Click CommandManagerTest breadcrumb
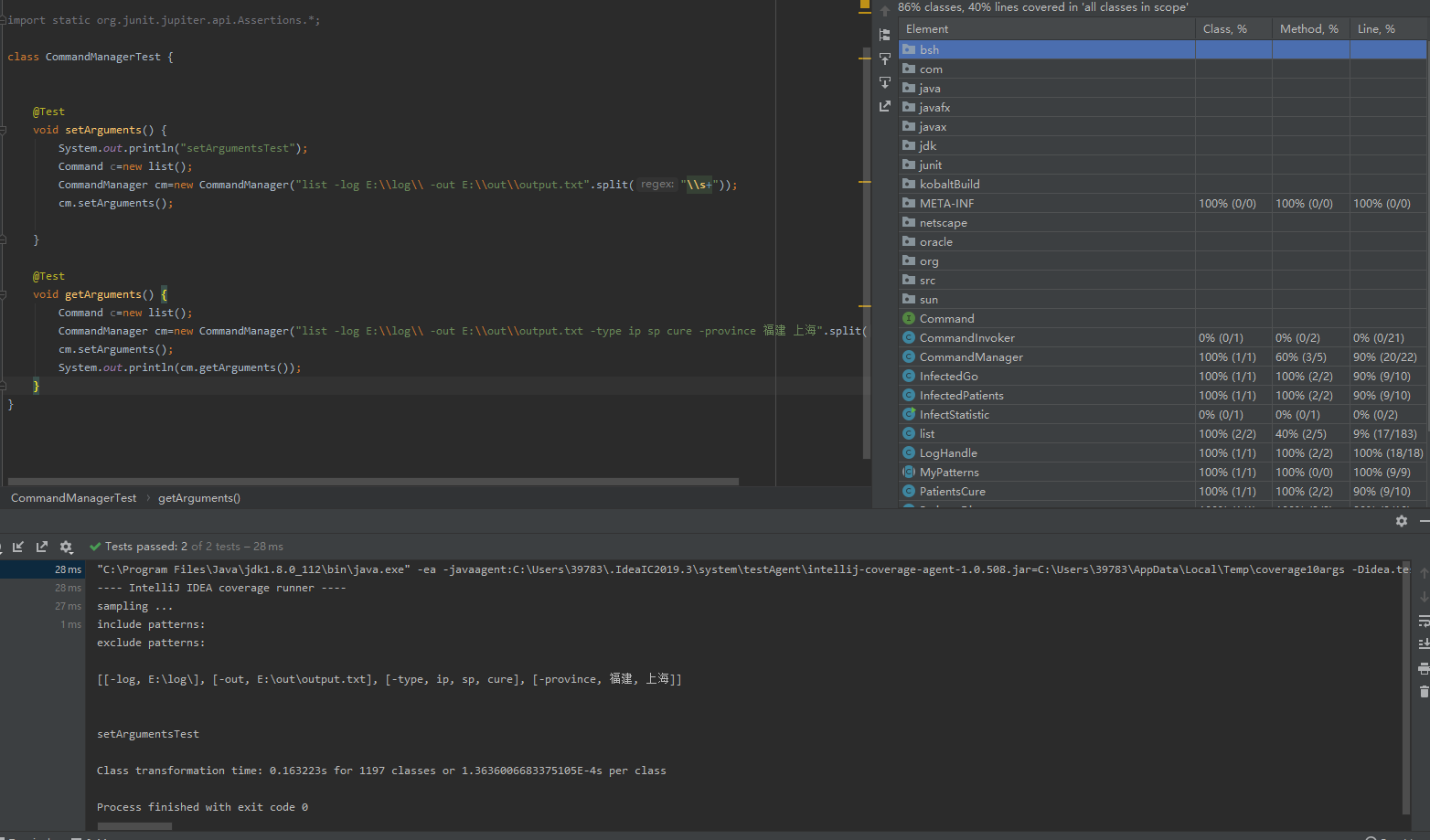1430x840 pixels. (x=73, y=498)
